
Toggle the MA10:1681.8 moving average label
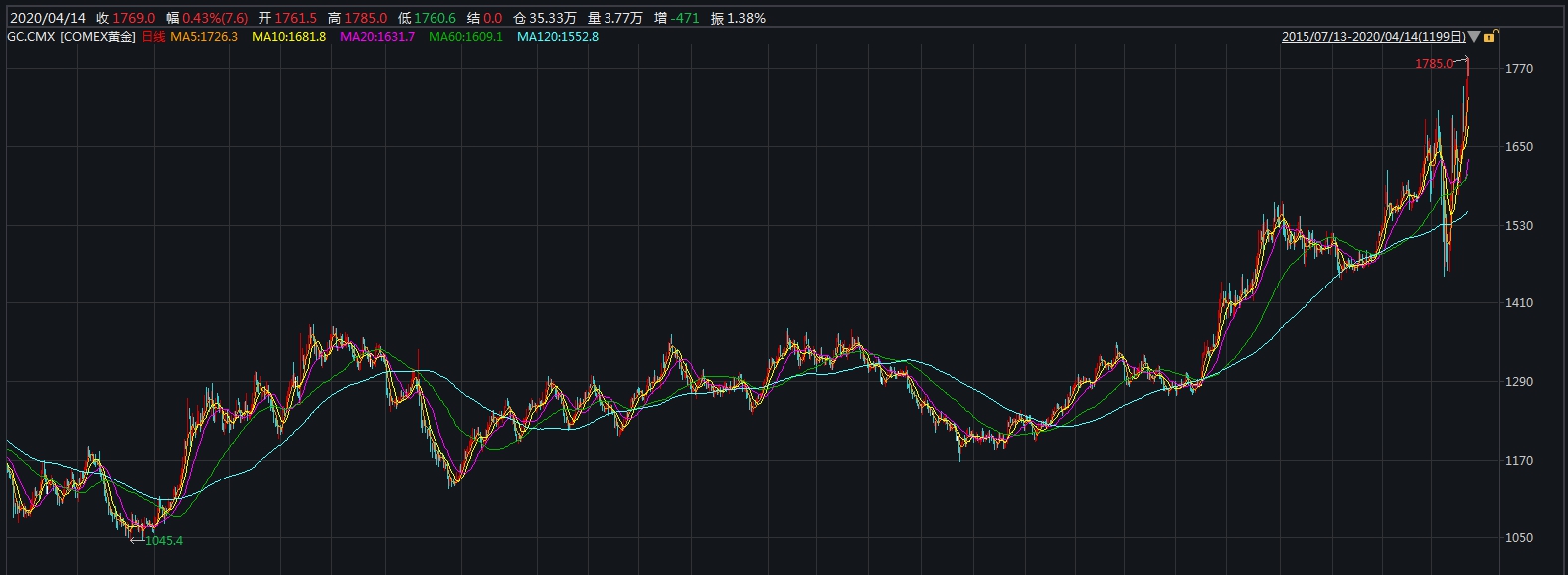[x=288, y=37]
